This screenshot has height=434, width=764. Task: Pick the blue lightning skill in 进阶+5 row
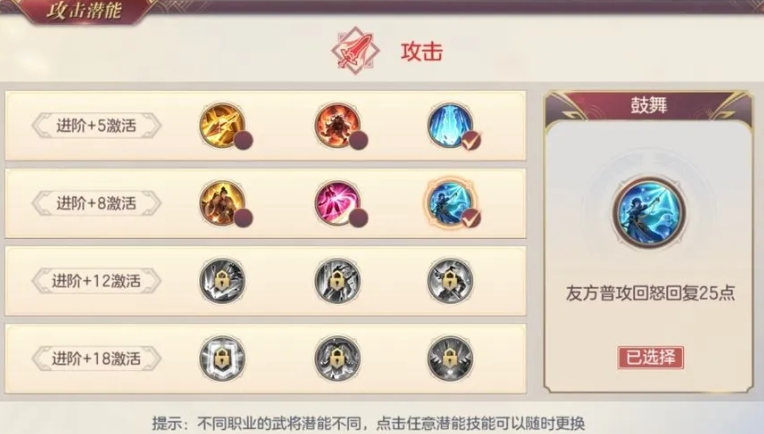coord(450,125)
